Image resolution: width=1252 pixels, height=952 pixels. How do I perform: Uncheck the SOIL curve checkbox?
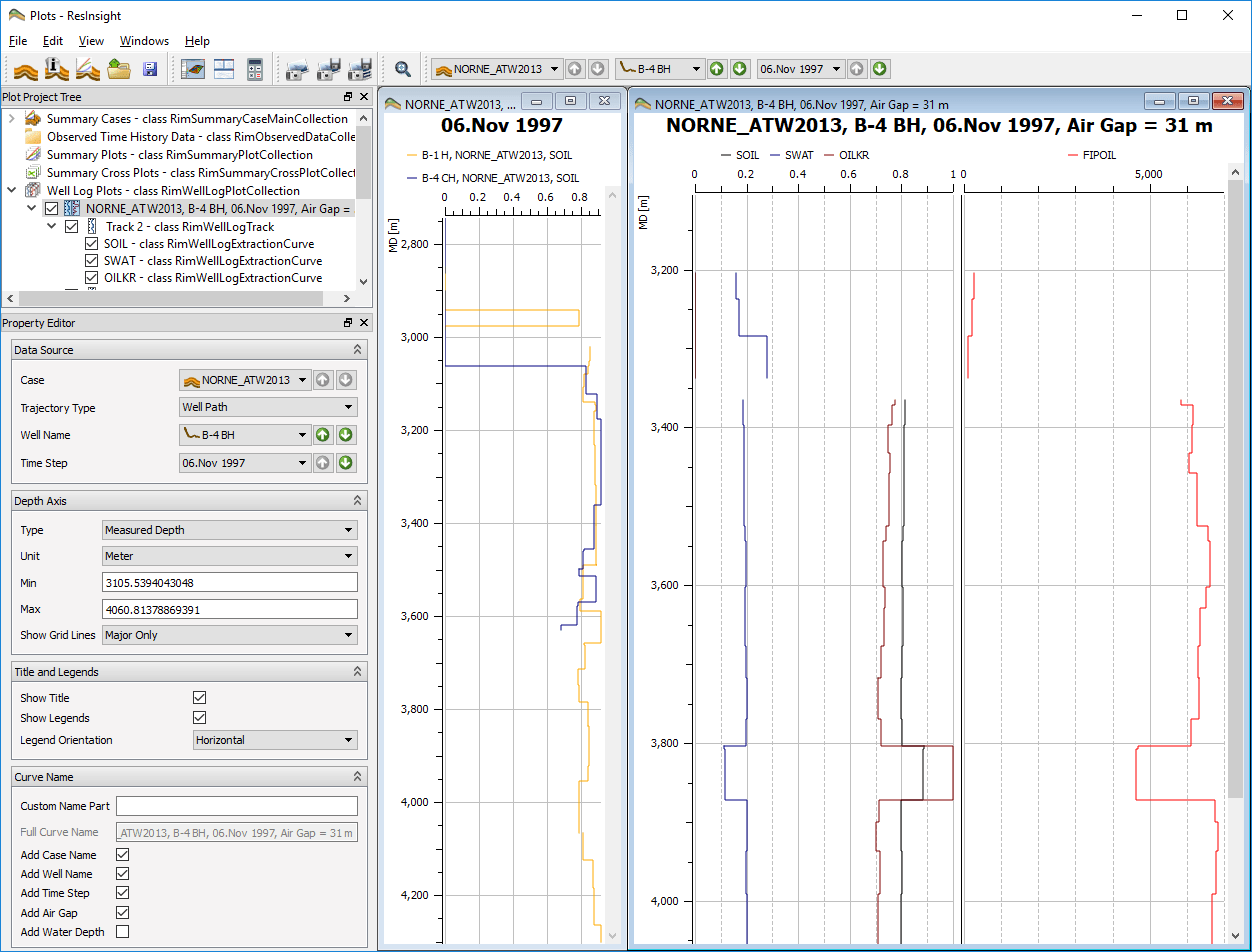[92, 244]
